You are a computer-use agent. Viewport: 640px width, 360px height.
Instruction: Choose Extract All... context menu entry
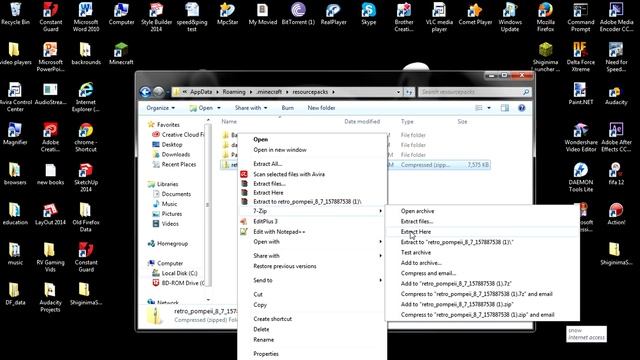point(313,164)
